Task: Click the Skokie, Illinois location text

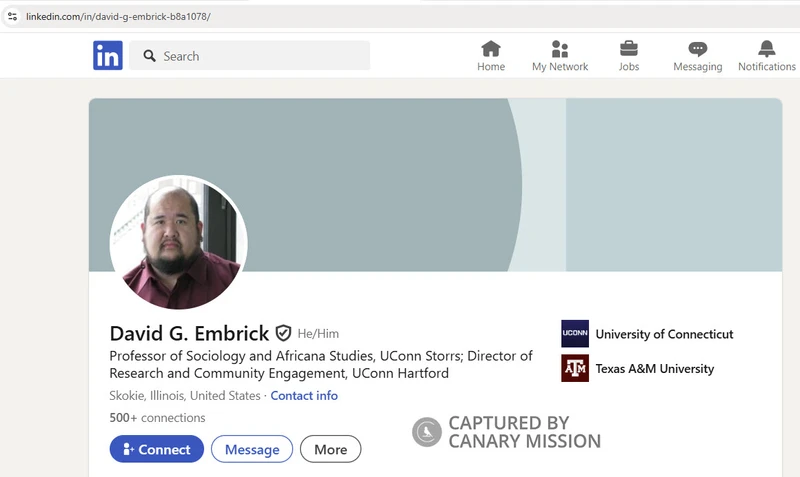Action: point(185,395)
